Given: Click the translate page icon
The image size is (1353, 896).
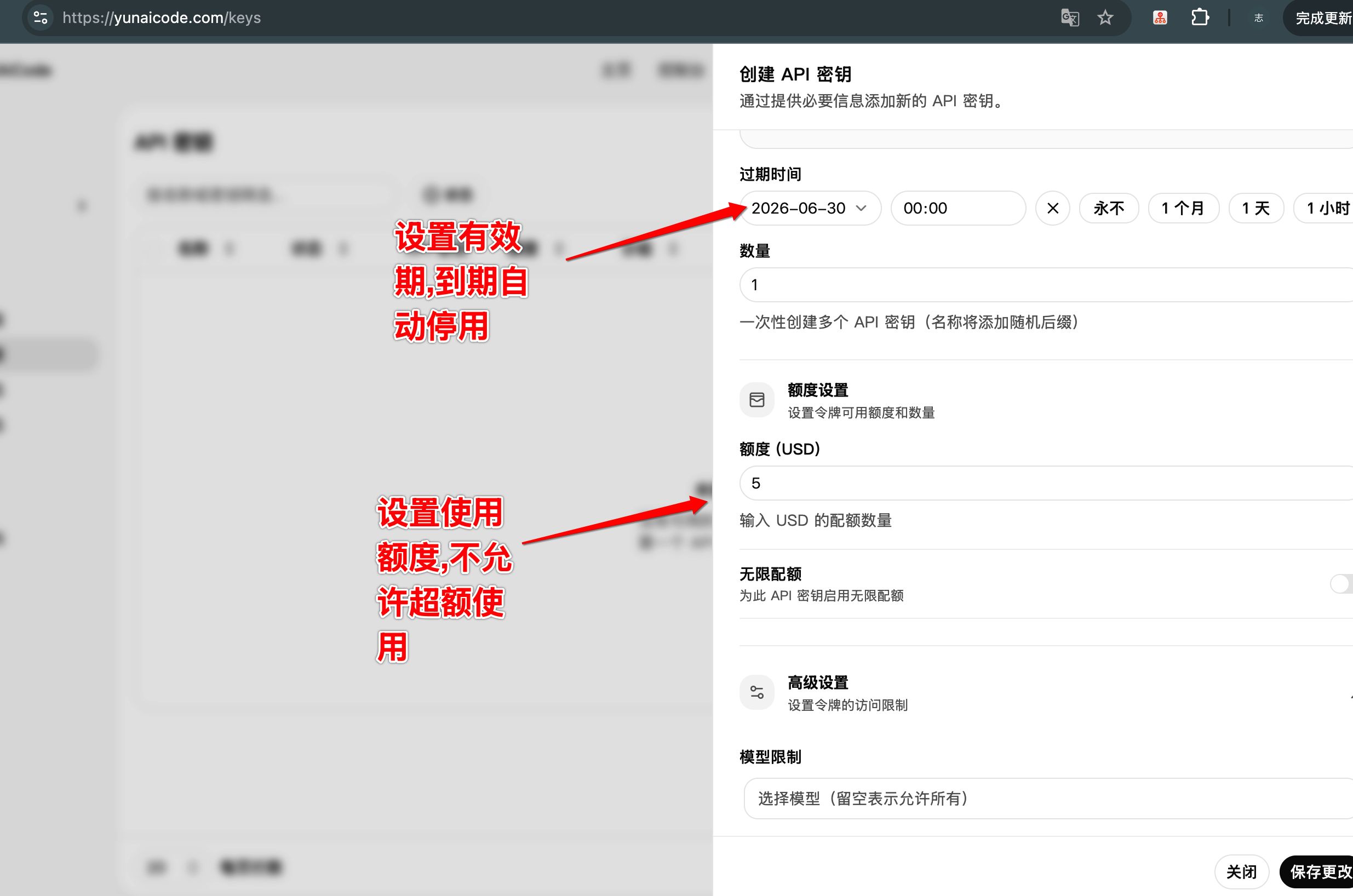Looking at the screenshot, I should [1070, 18].
